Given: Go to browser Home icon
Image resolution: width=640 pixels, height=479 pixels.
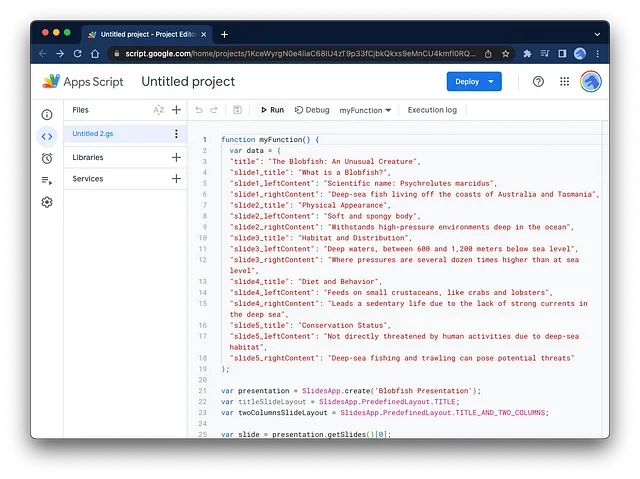Looking at the screenshot, I should 95,53.
